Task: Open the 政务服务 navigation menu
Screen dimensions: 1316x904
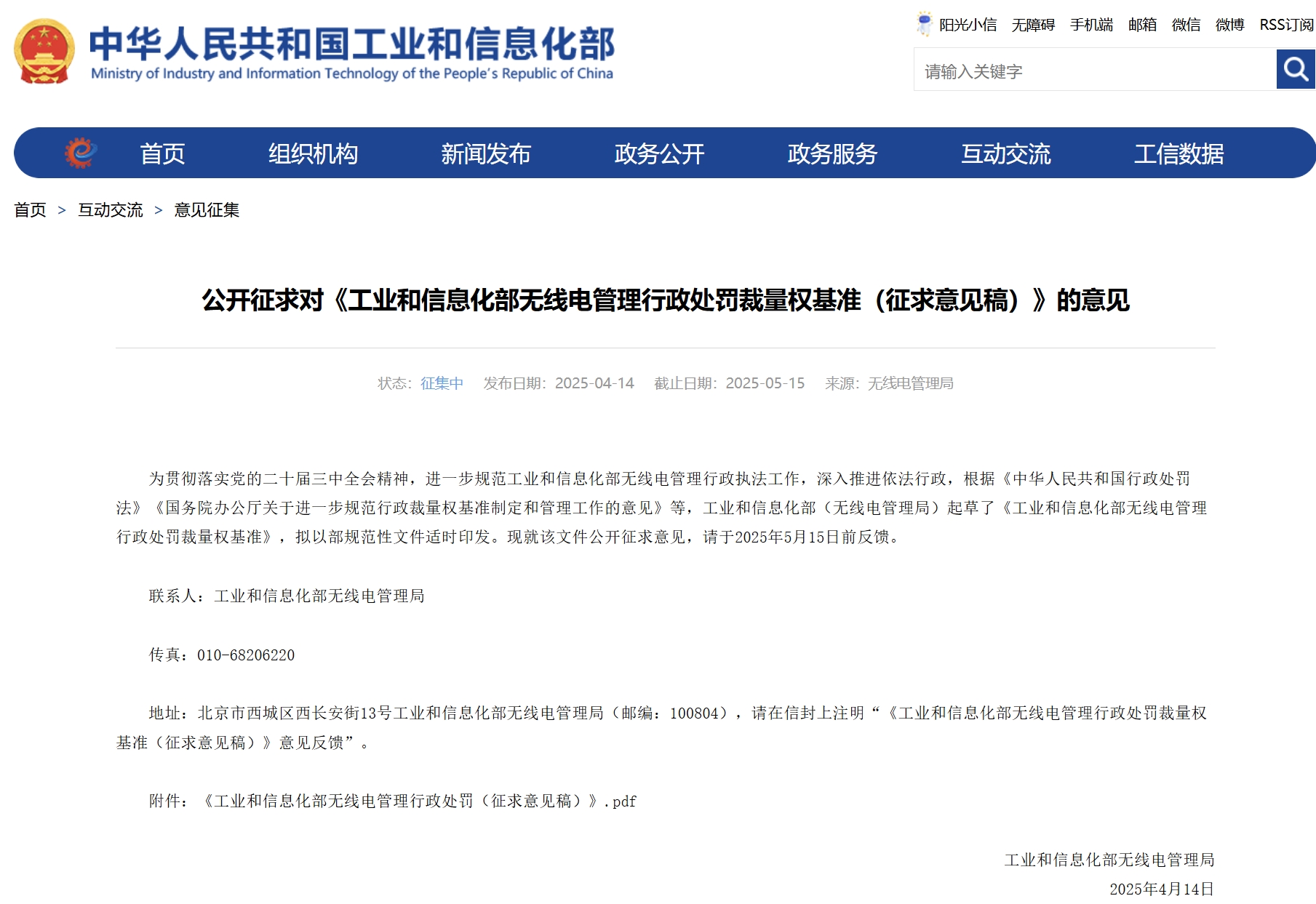Action: (832, 153)
